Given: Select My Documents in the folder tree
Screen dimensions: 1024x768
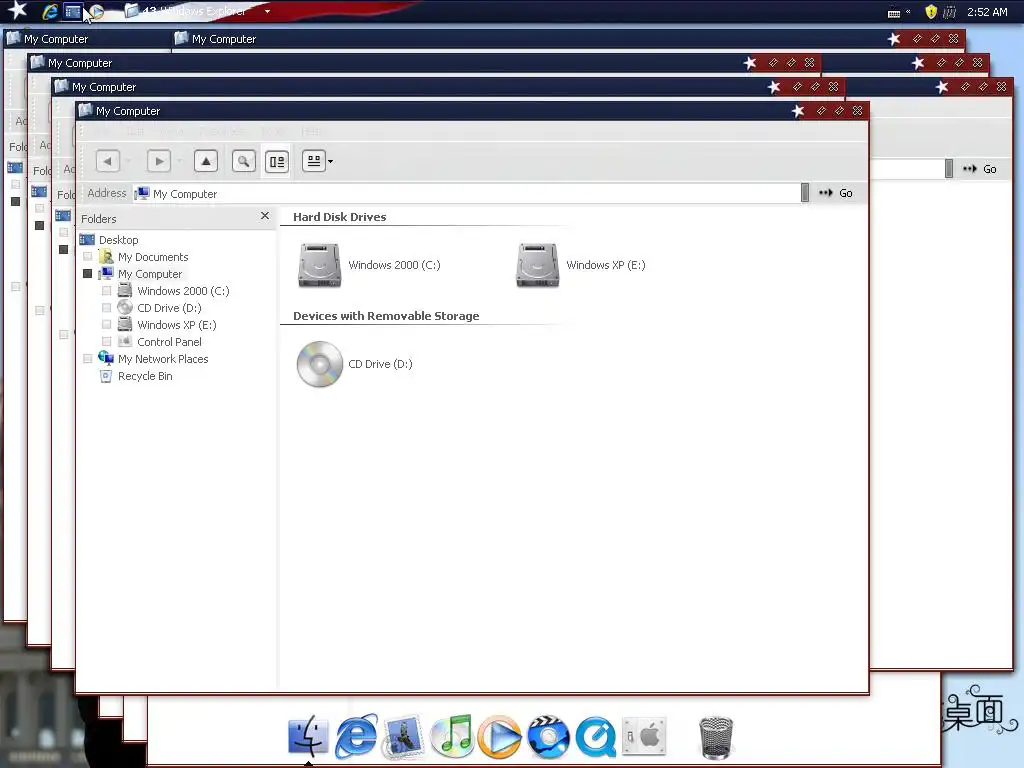Looking at the screenshot, I should (x=153, y=257).
